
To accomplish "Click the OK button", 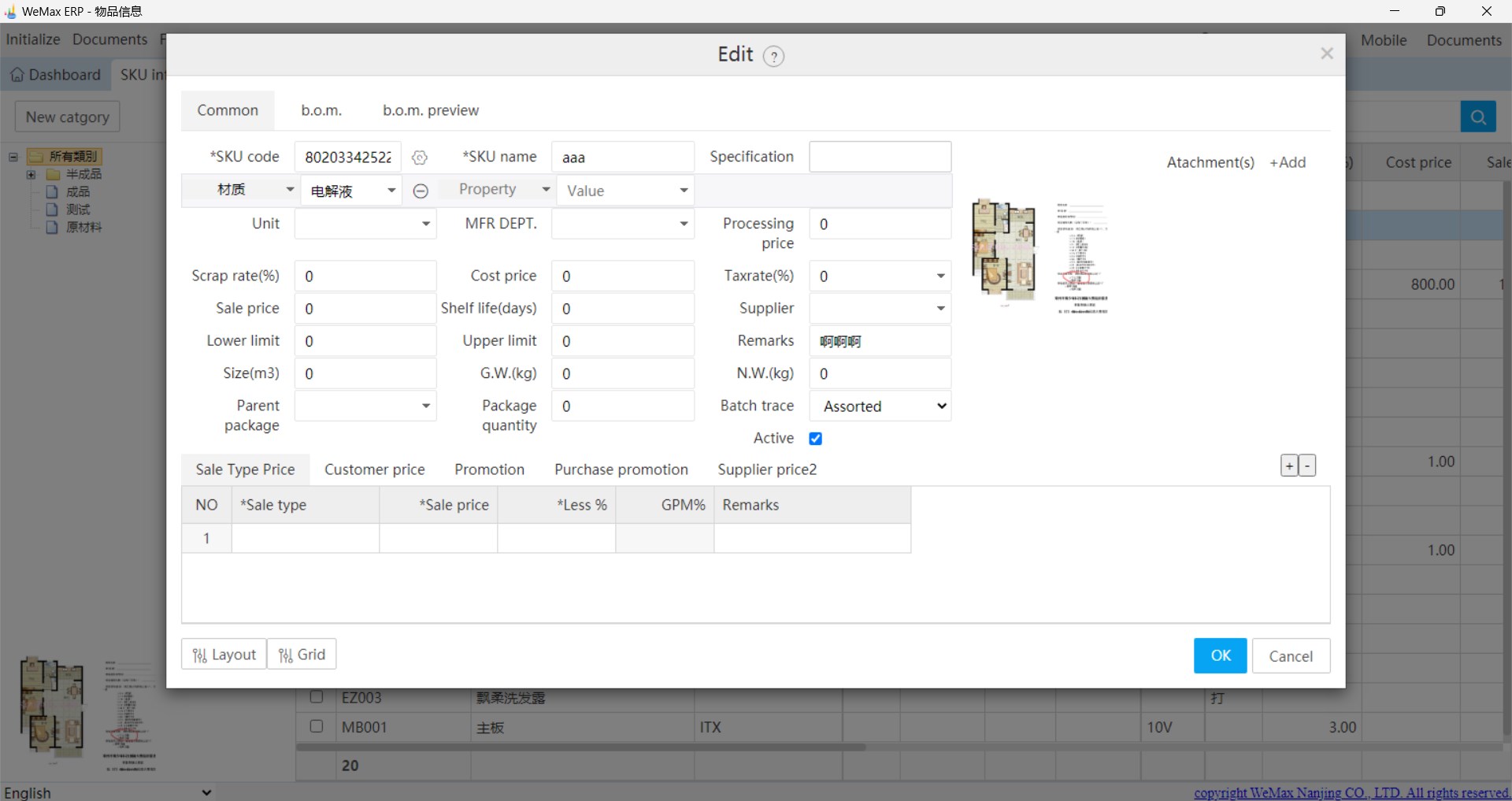I will pyautogui.click(x=1221, y=656).
